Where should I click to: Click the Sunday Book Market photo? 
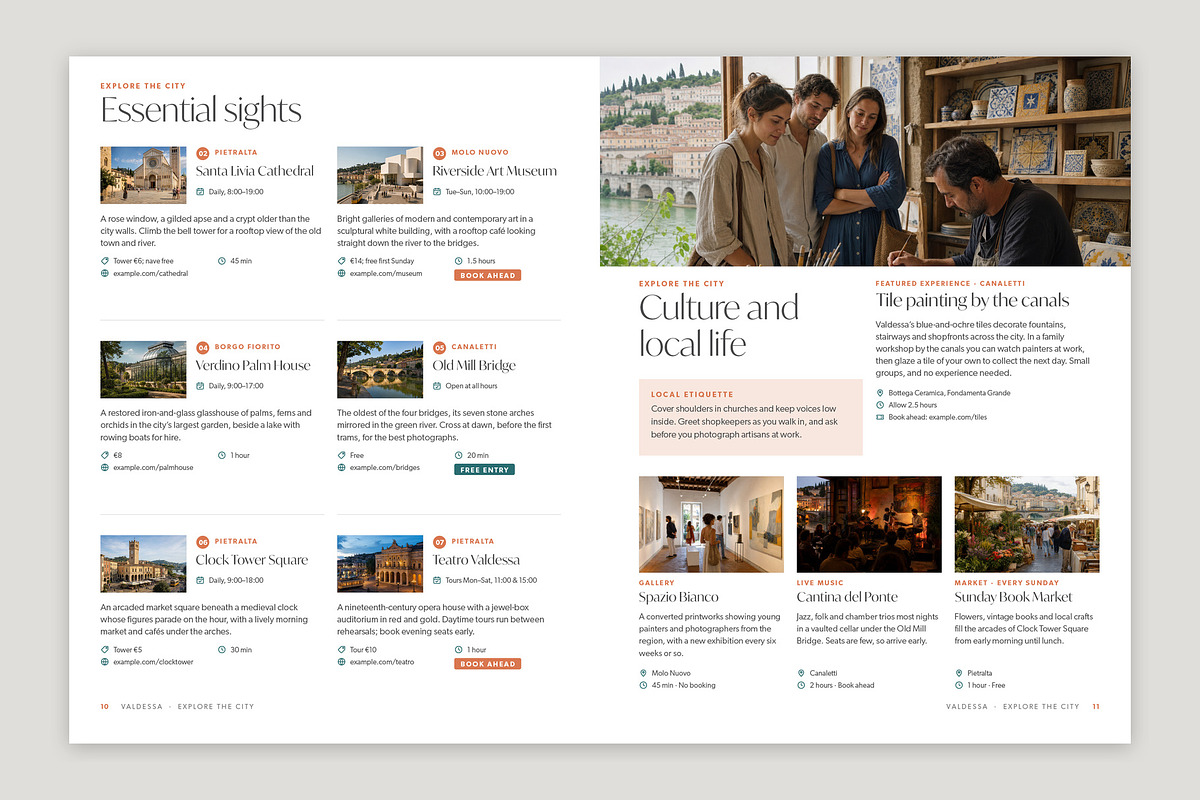pyautogui.click(x=1027, y=524)
